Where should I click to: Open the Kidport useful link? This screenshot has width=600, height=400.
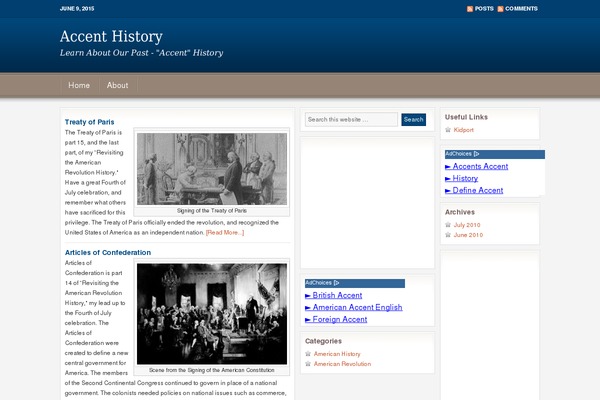coord(464,130)
